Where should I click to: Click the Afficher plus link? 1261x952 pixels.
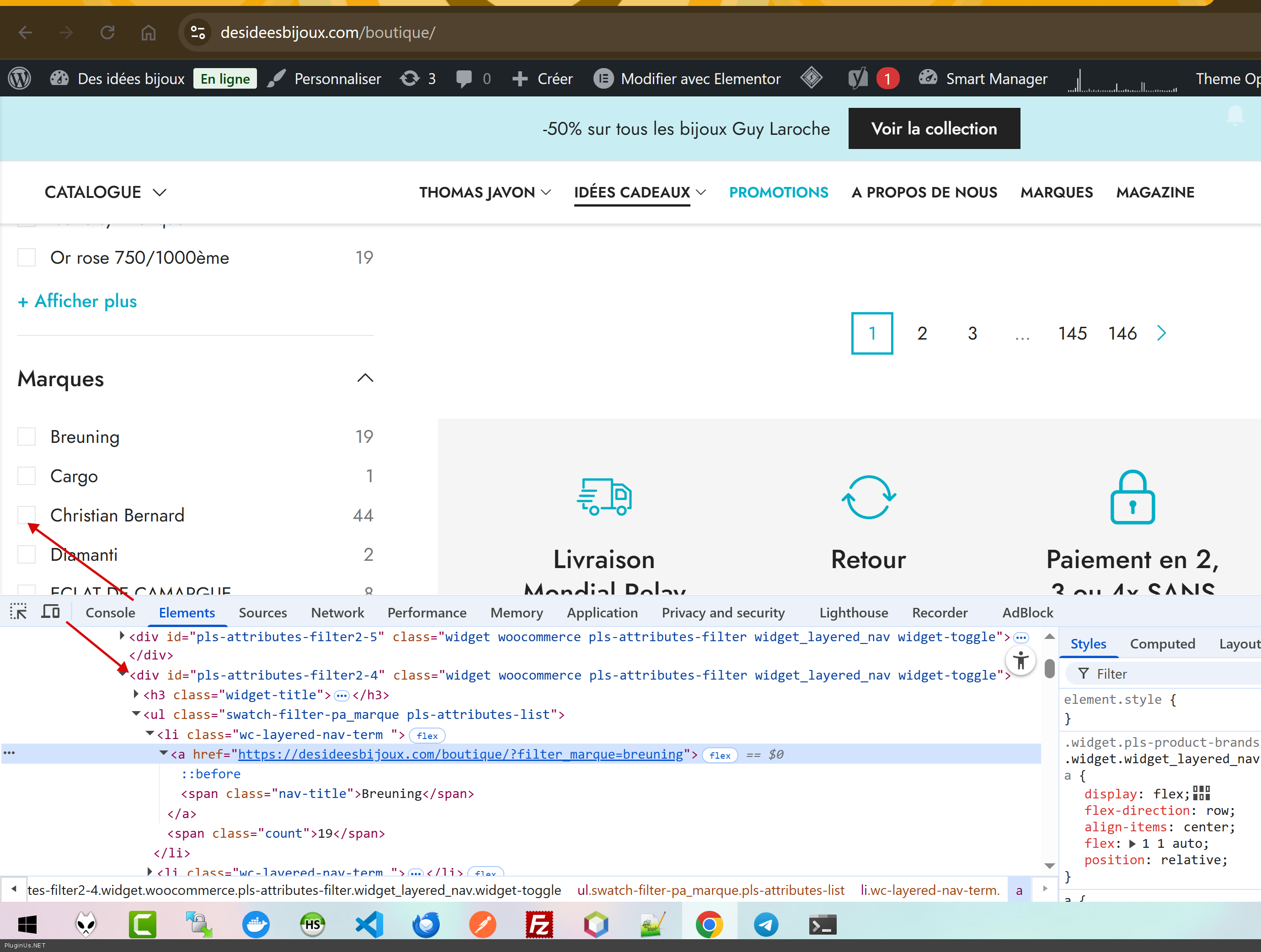tap(78, 301)
